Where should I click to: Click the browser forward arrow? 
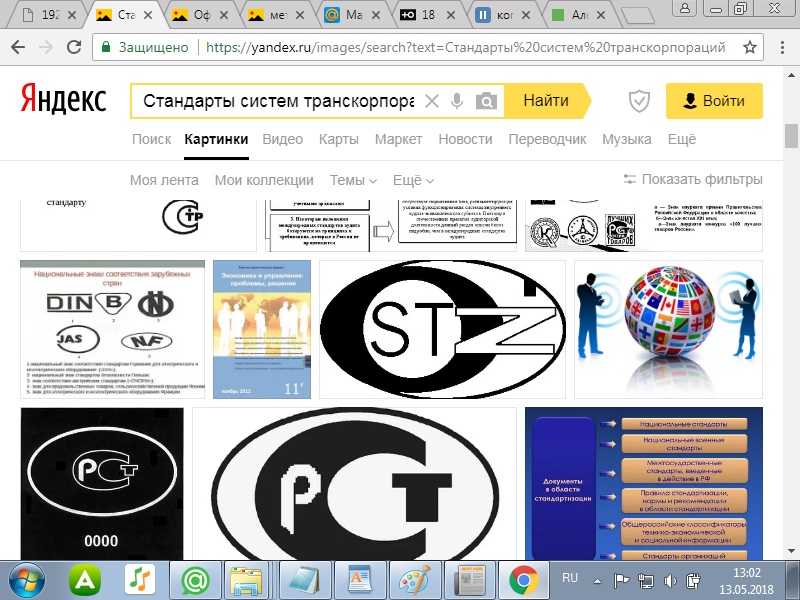coord(46,47)
